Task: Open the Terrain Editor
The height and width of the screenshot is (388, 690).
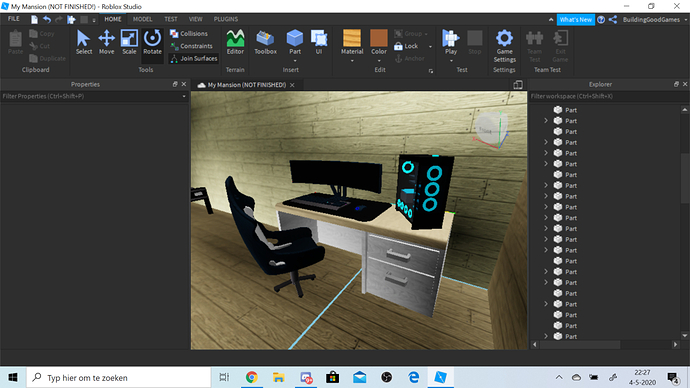Action: (235, 42)
